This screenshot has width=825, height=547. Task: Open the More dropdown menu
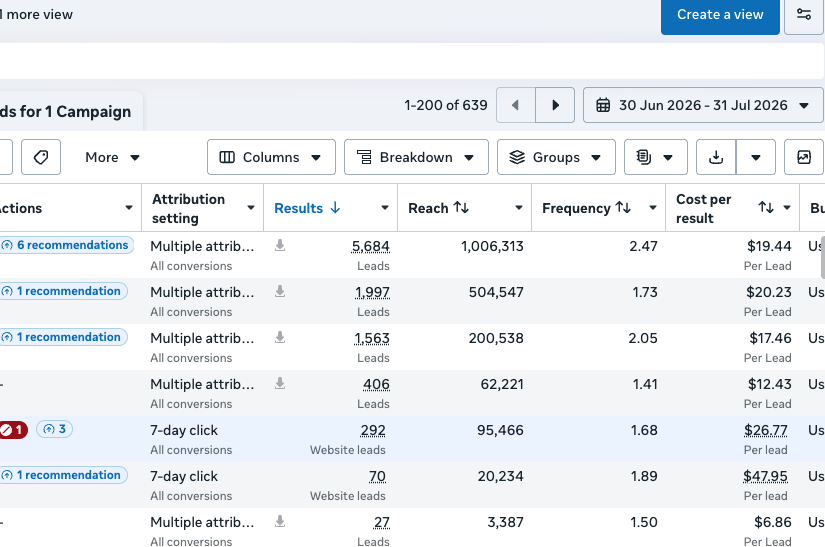coord(112,157)
